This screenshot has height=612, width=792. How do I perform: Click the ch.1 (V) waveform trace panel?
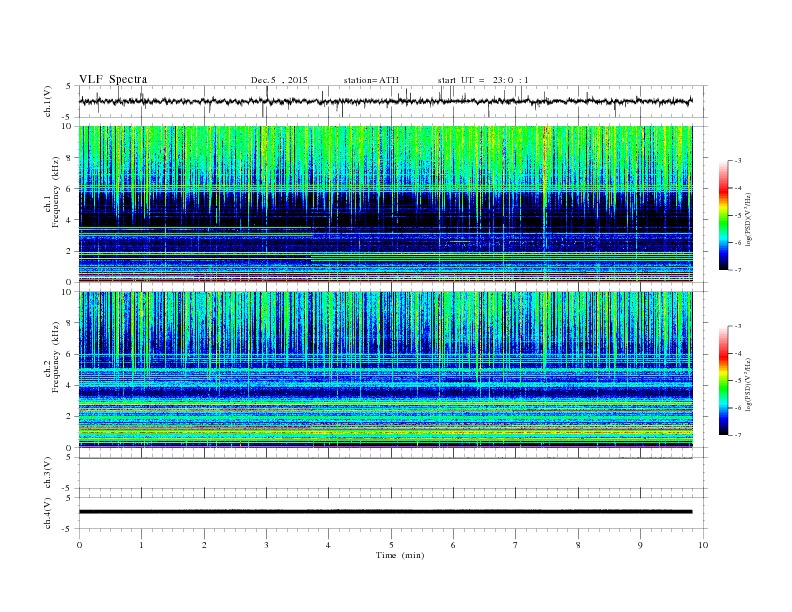coord(393,101)
